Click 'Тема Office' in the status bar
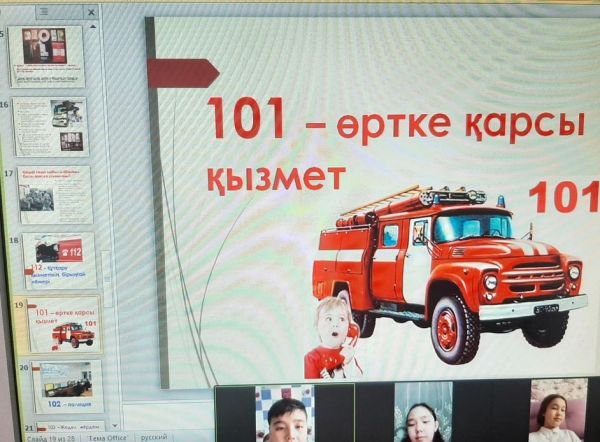The height and width of the screenshot is (442, 600). click(x=108, y=437)
